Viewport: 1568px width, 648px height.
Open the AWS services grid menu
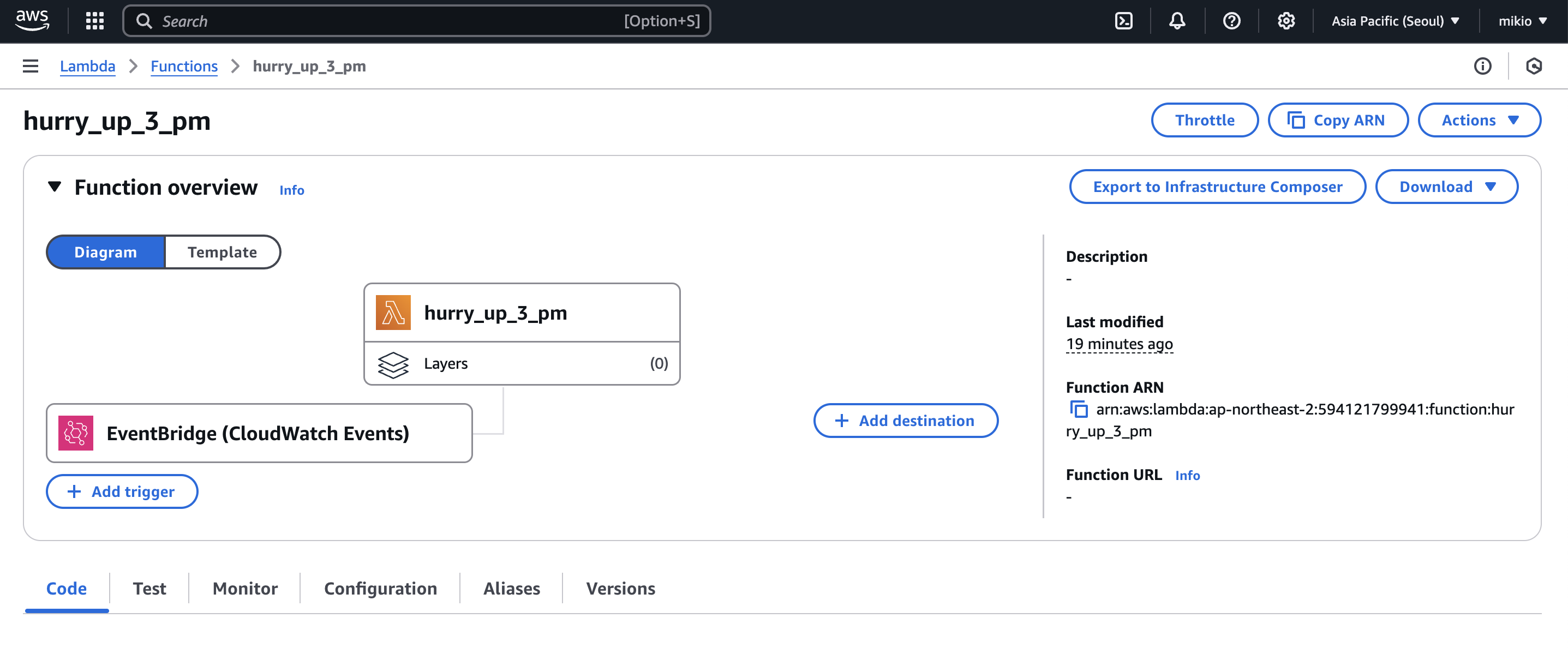95,21
